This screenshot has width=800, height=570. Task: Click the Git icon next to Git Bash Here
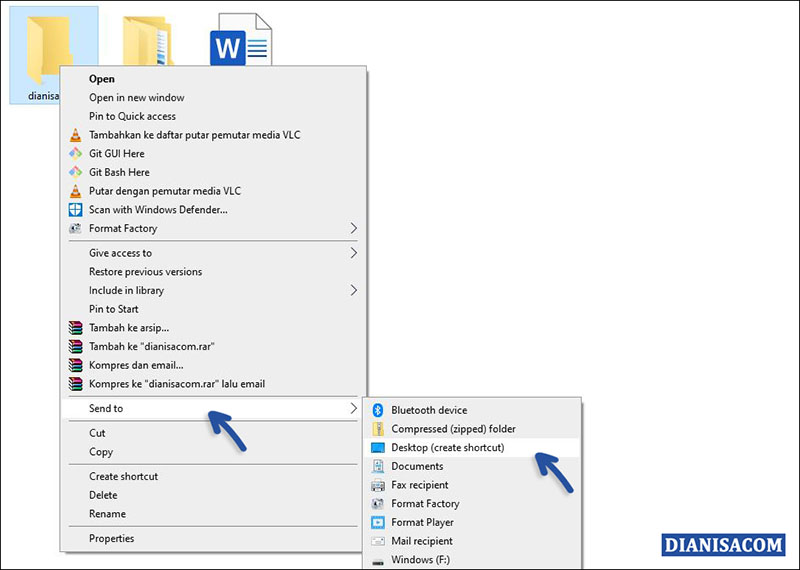pos(76,172)
